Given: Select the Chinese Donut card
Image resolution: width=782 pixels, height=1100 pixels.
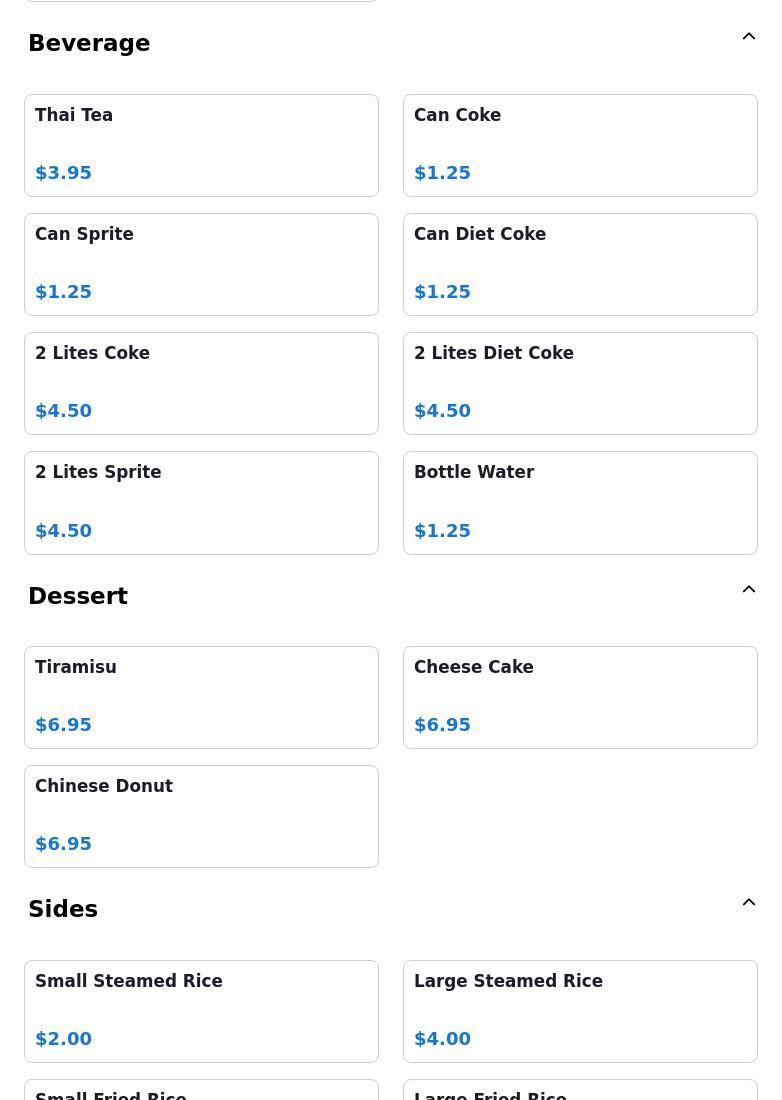Looking at the screenshot, I should [201, 816].
